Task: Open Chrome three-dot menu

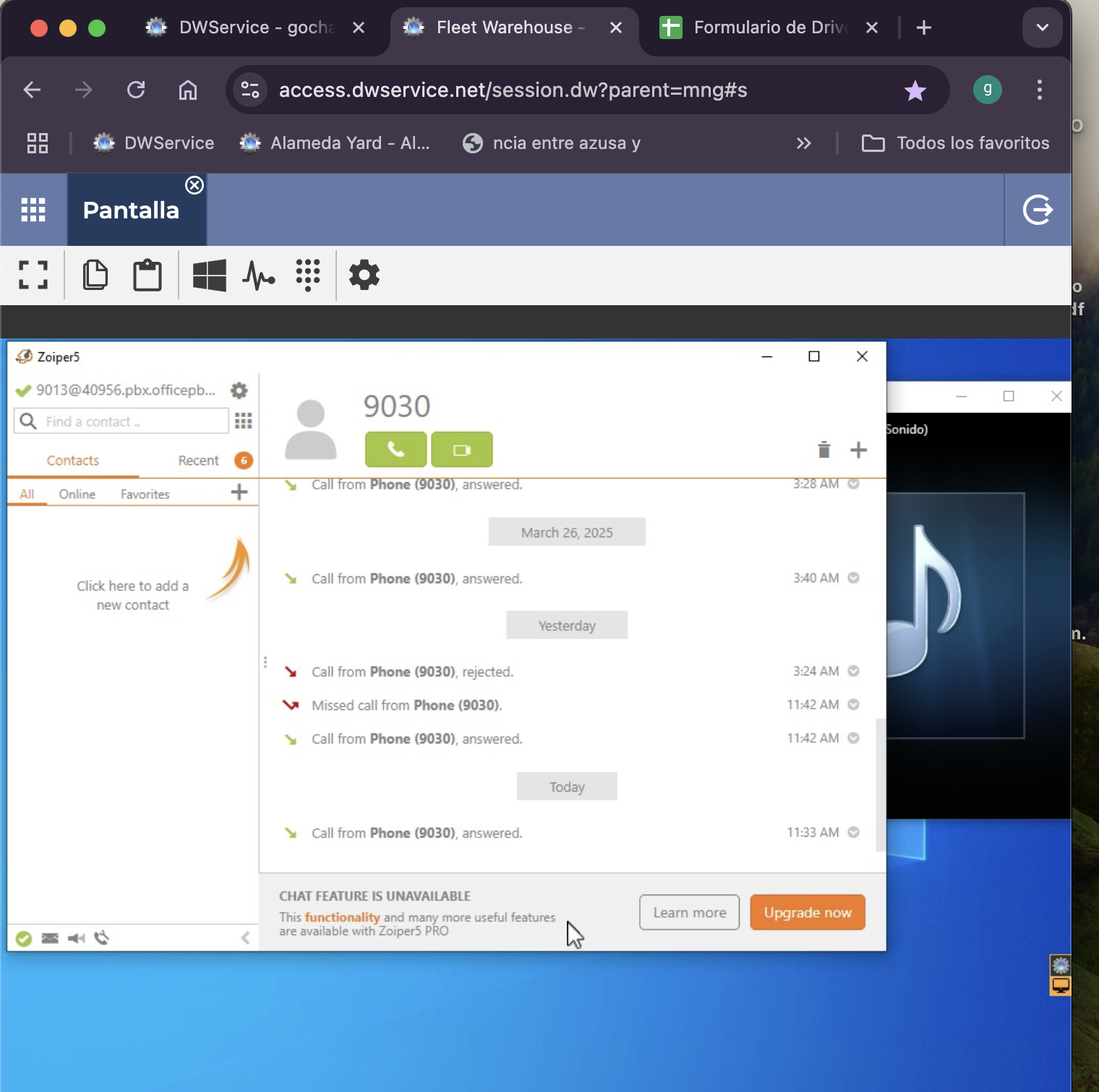Action: pos(1040,90)
